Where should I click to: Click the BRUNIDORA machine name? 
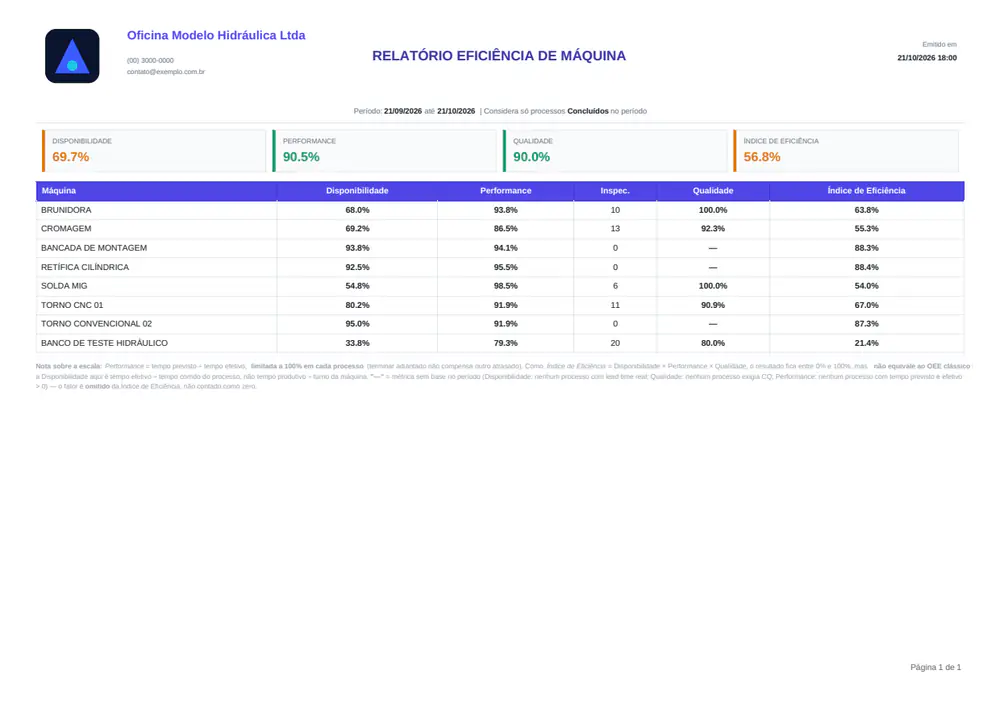tap(66, 210)
